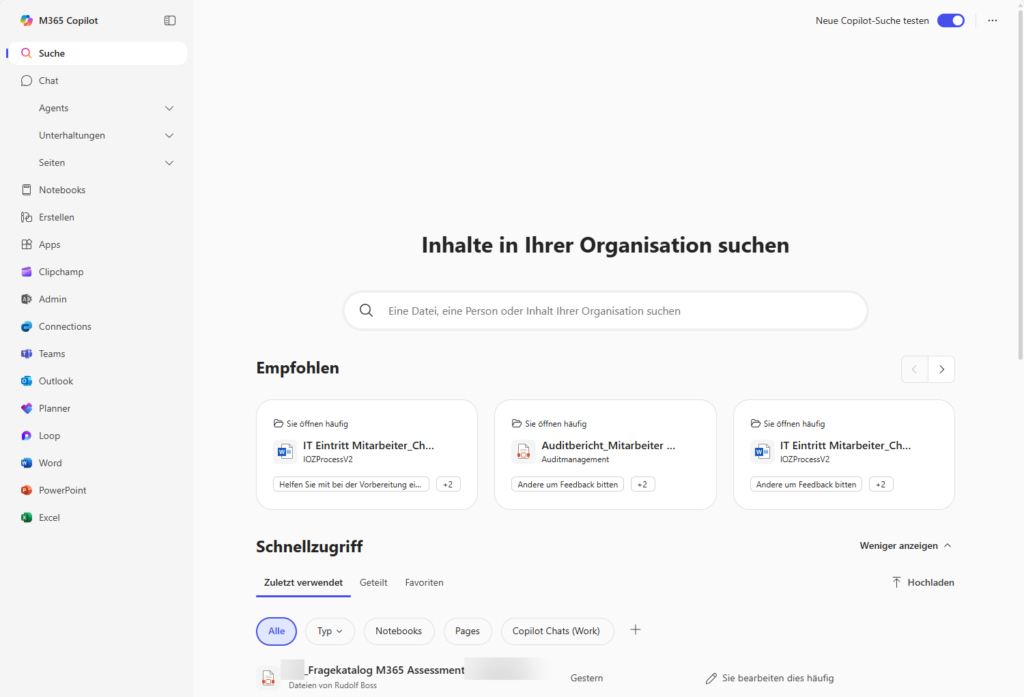Click the Hochladen label text
The height and width of the screenshot is (697, 1024).
(931, 582)
